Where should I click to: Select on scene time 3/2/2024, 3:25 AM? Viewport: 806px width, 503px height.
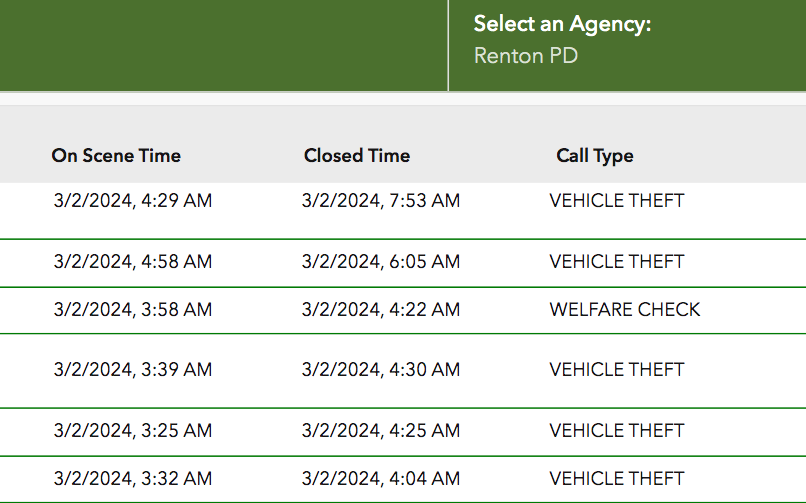[133, 431]
